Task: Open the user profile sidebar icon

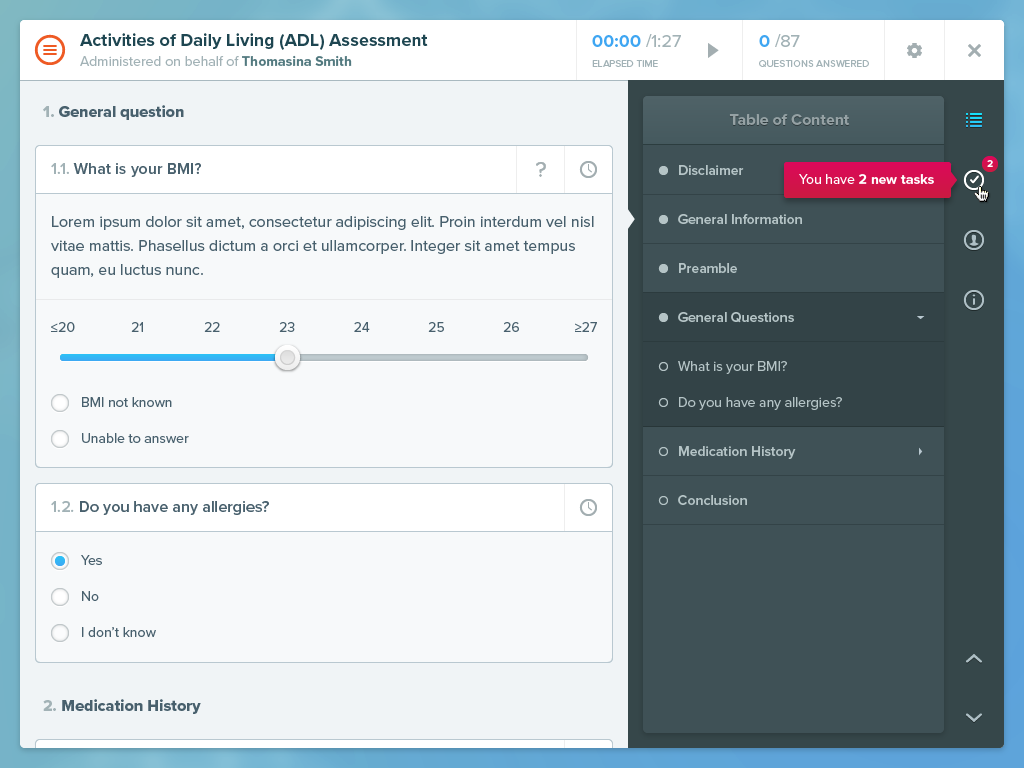Action: [x=974, y=240]
